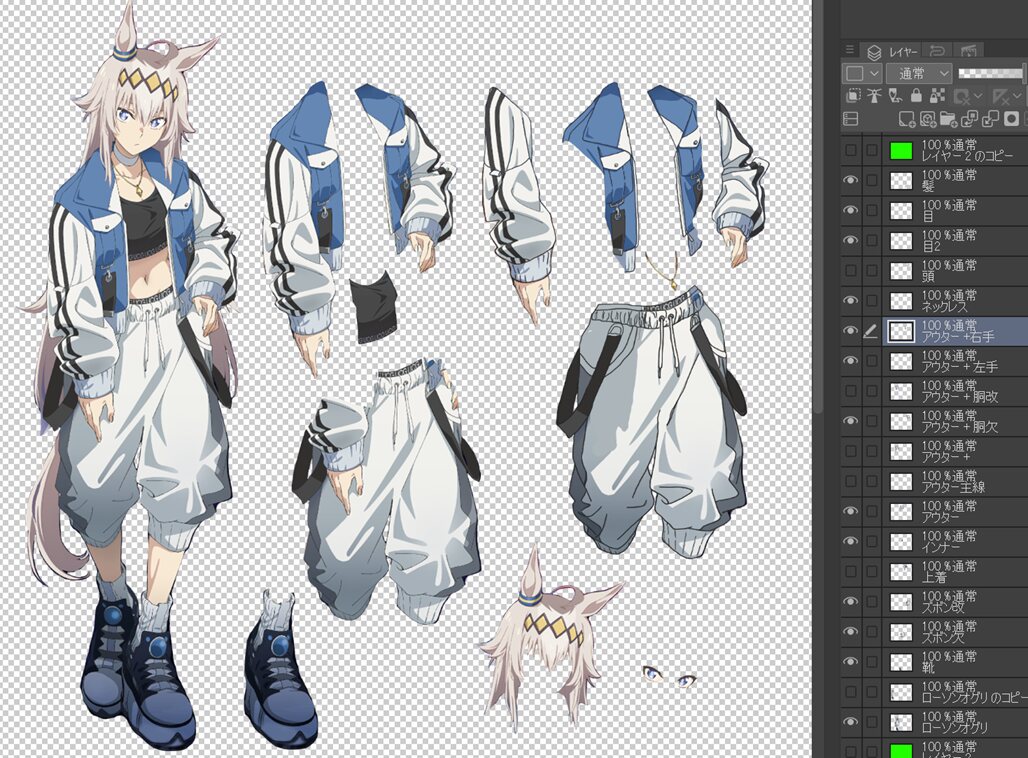Select the 上着 layer name
The width and height of the screenshot is (1028, 758).
click(934, 578)
